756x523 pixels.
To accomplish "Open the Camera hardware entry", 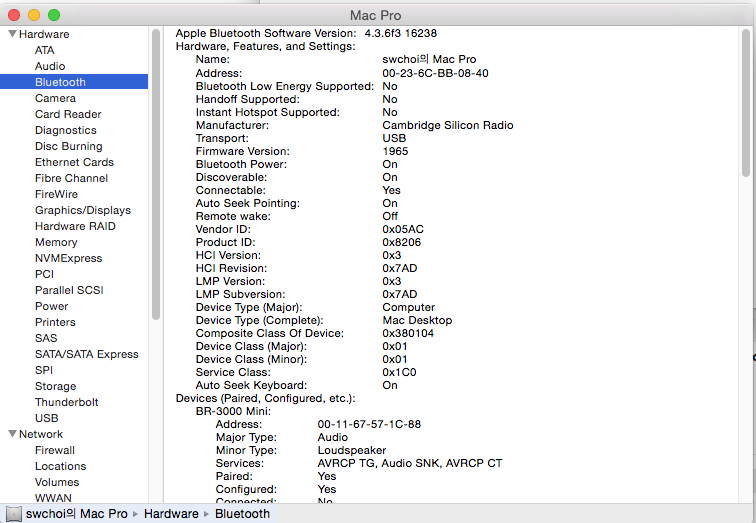I will pyautogui.click(x=55, y=98).
